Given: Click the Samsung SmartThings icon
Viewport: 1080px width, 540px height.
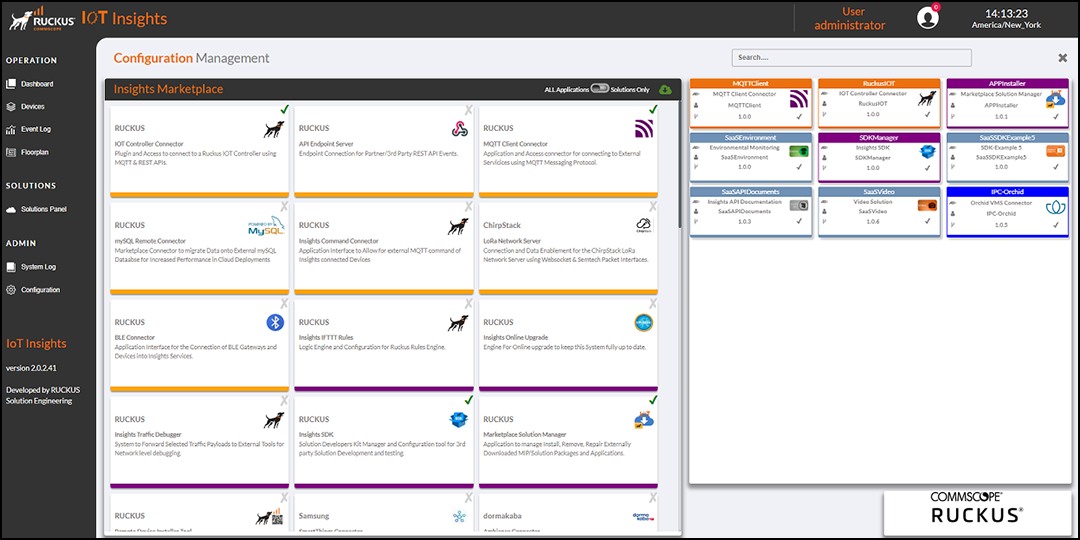Looking at the screenshot, I should click(x=459, y=516).
